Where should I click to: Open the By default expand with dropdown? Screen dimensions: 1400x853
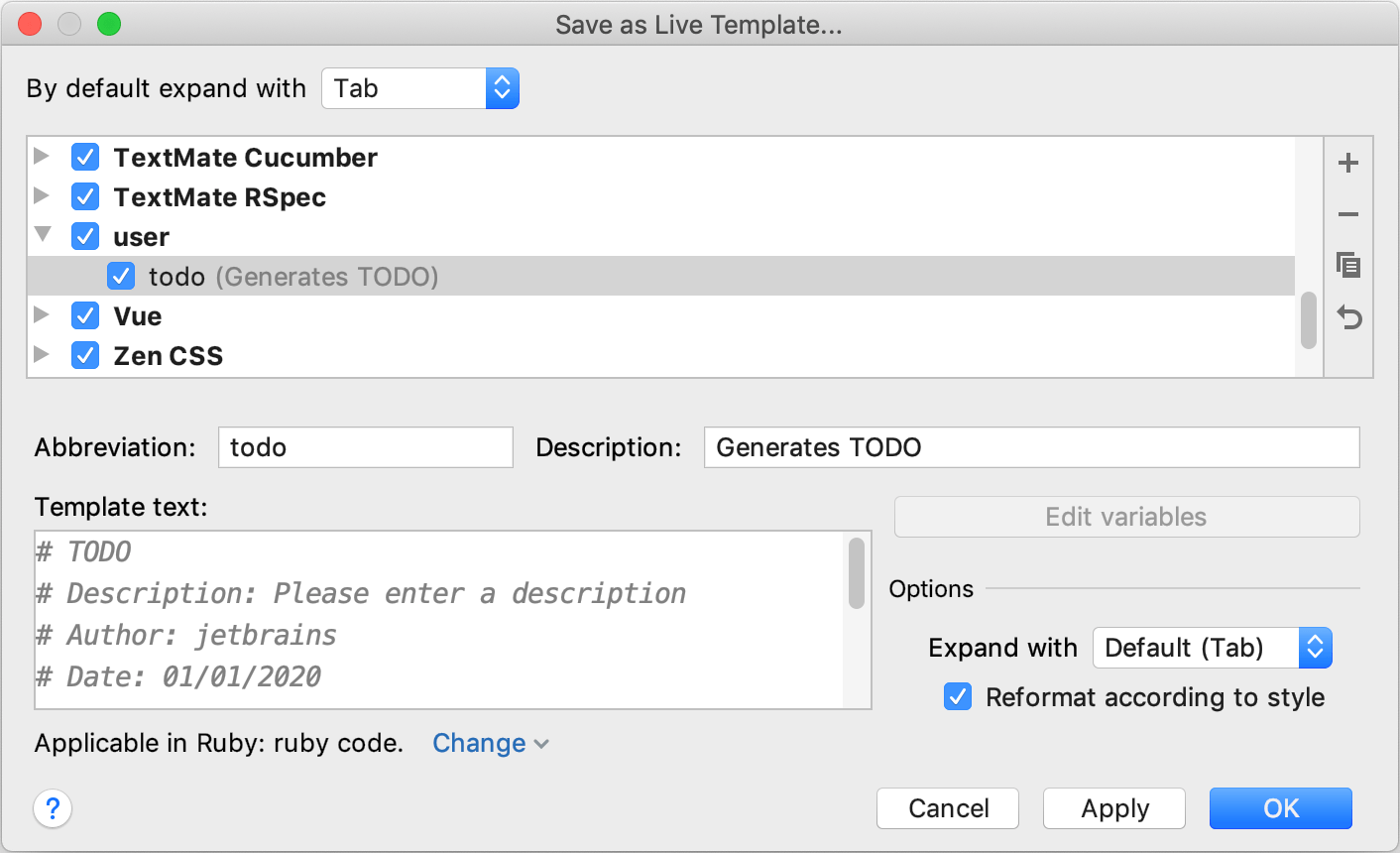[419, 88]
